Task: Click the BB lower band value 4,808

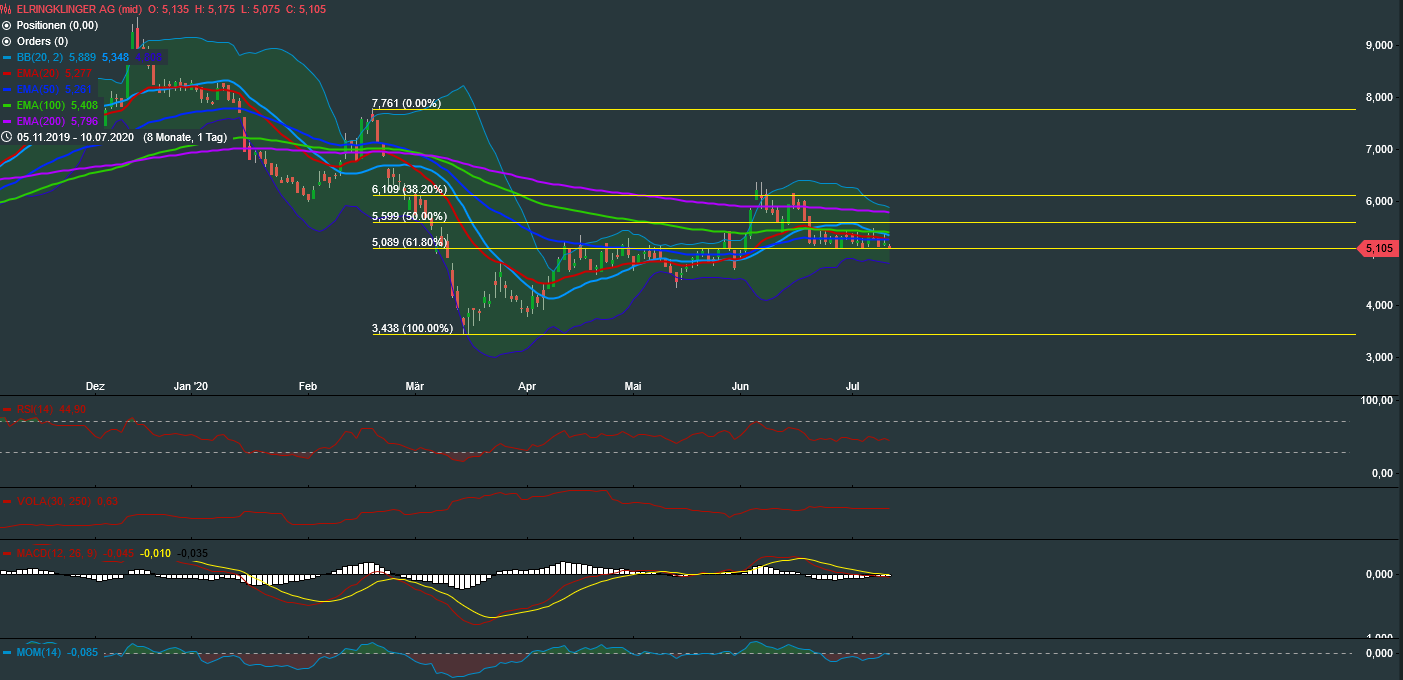Action: (150, 57)
